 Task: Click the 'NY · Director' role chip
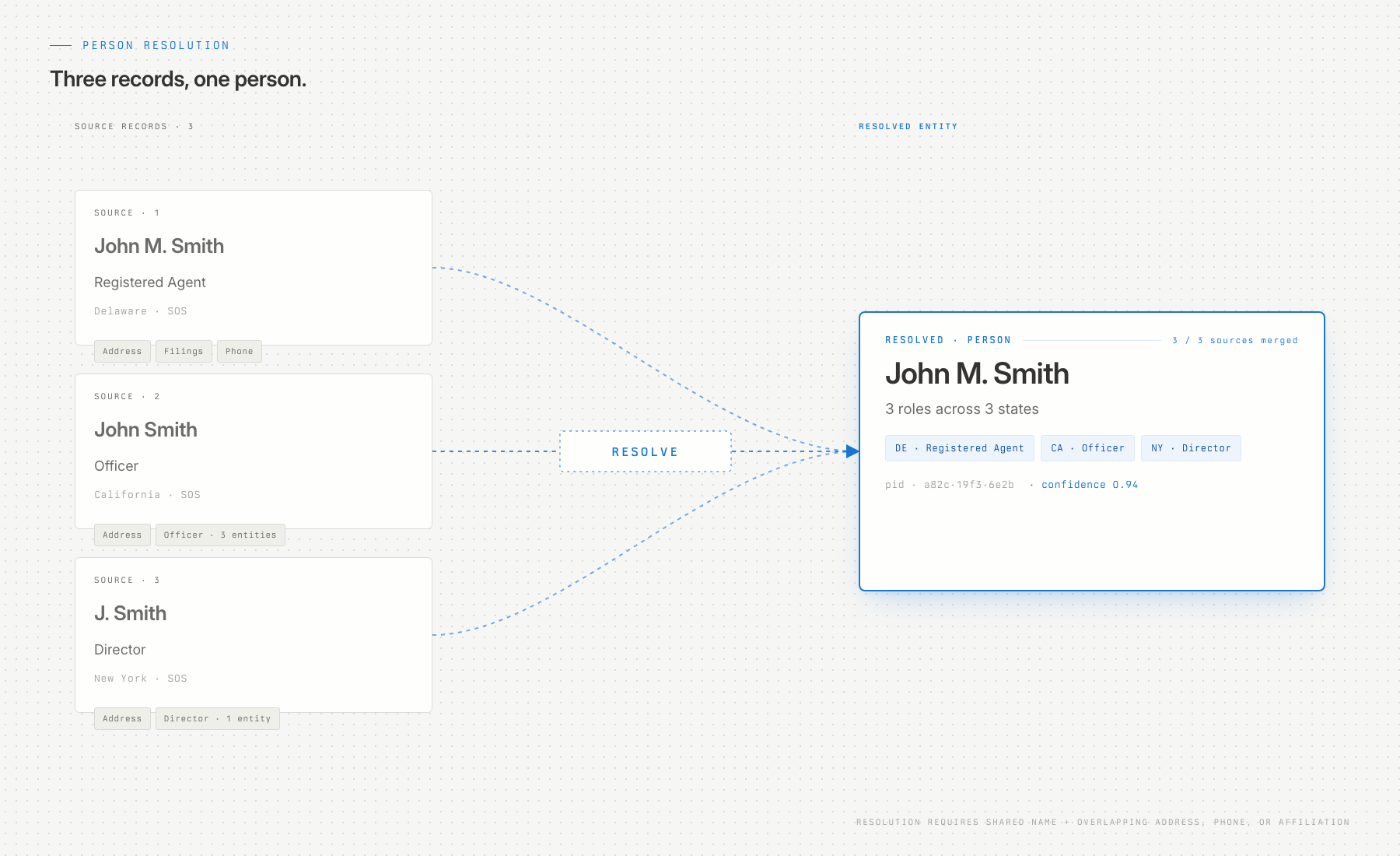pos(1191,448)
